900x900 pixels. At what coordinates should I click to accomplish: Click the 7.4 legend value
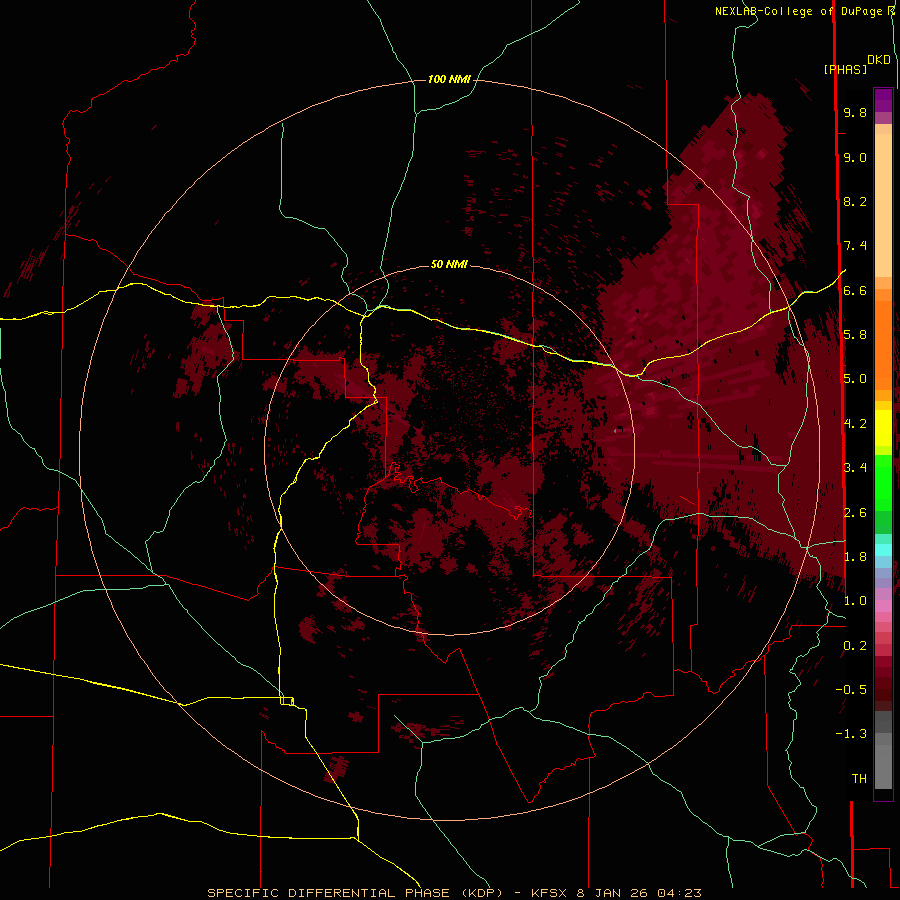855,246
